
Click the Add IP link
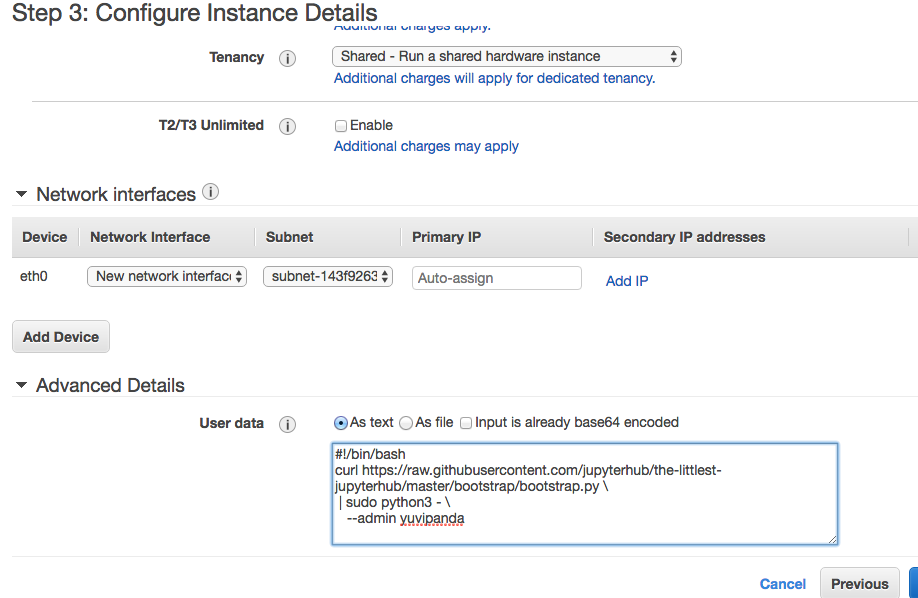(x=627, y=281)
